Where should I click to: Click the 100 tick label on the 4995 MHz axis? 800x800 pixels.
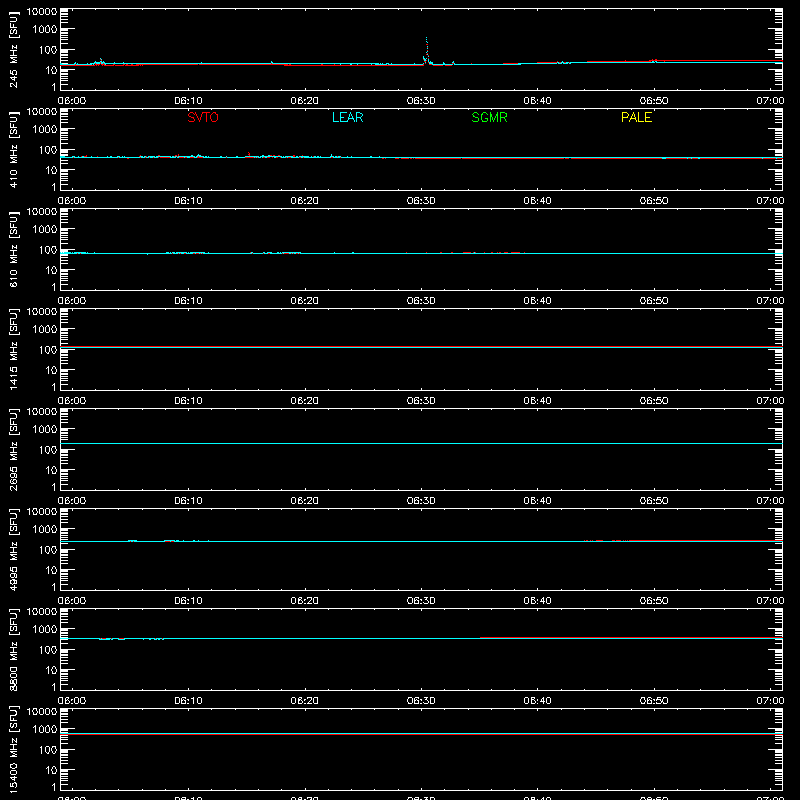click(48, 550)
